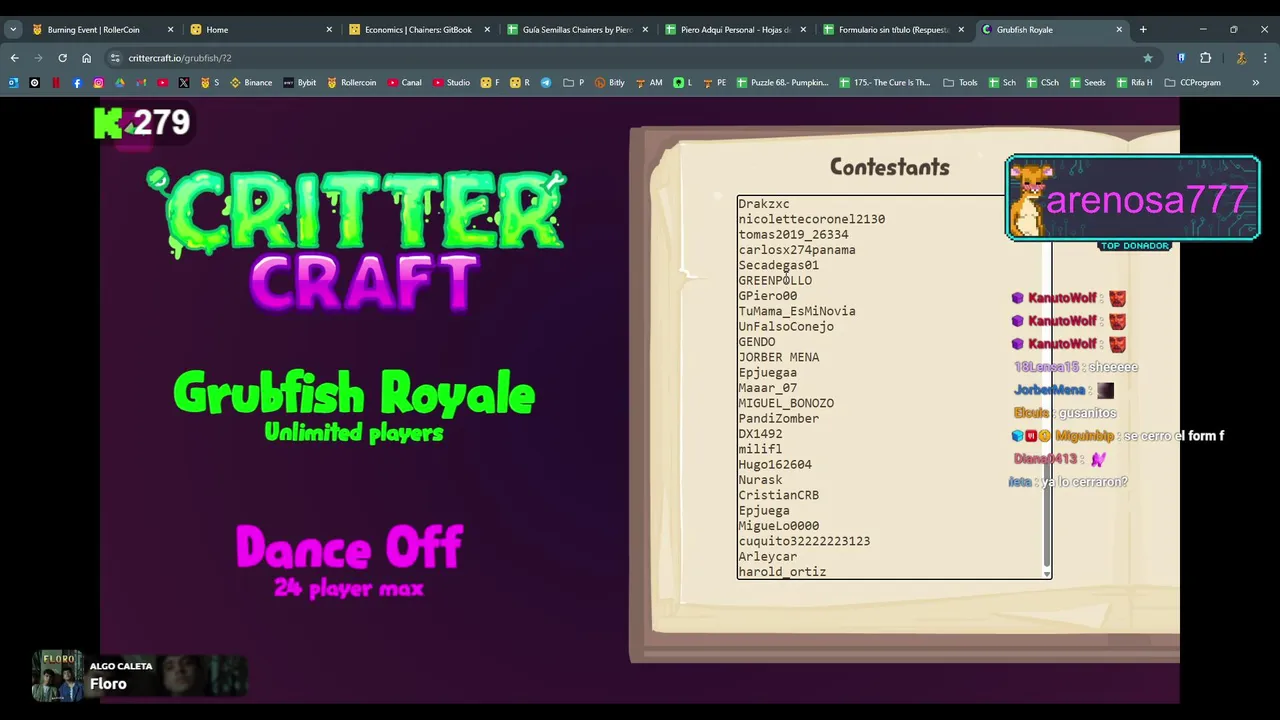
Task: Open the 'CSch' sheet bookmark
Action: tap(1043, 82)
